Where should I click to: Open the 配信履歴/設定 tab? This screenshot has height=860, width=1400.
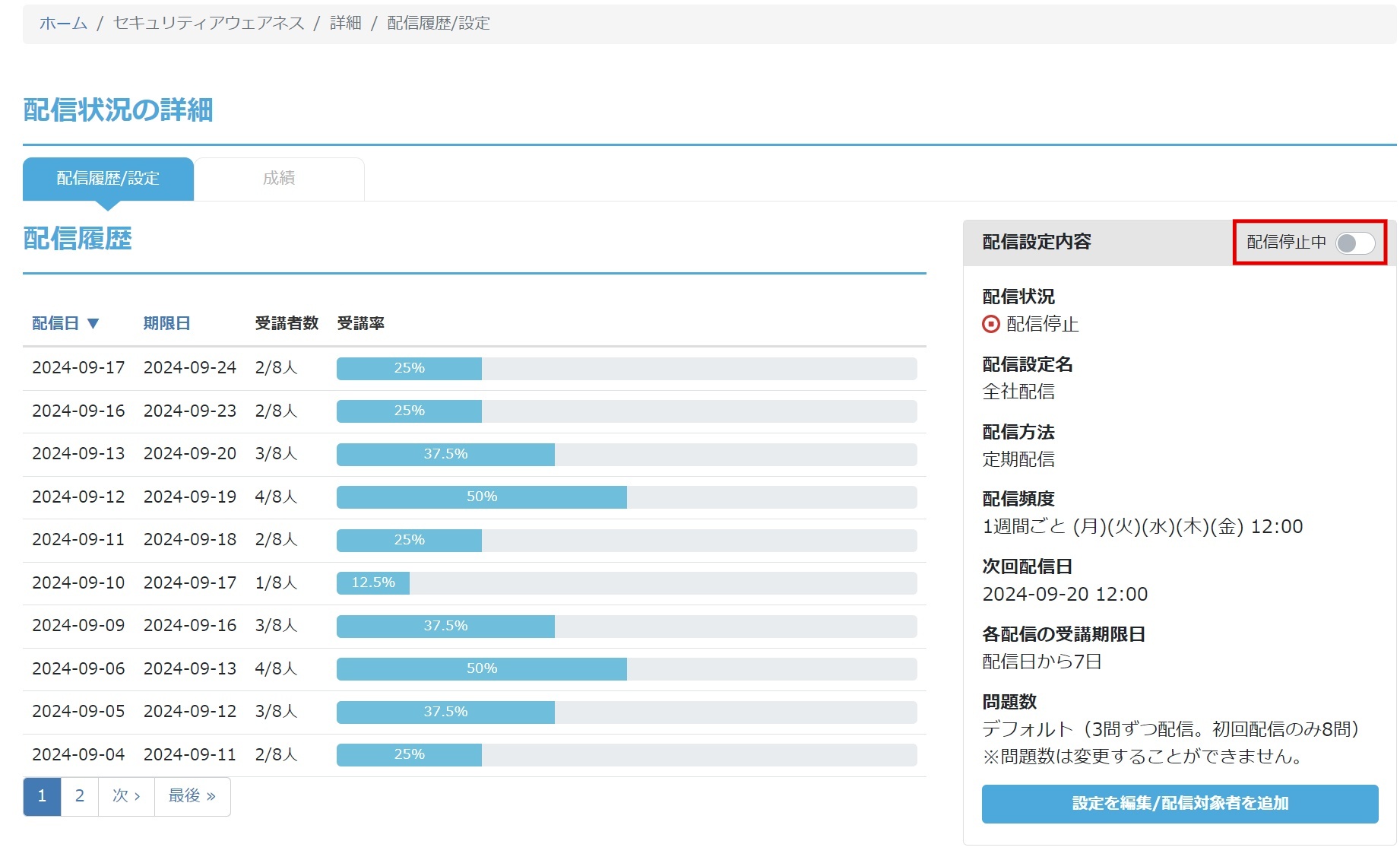point(108,179)
